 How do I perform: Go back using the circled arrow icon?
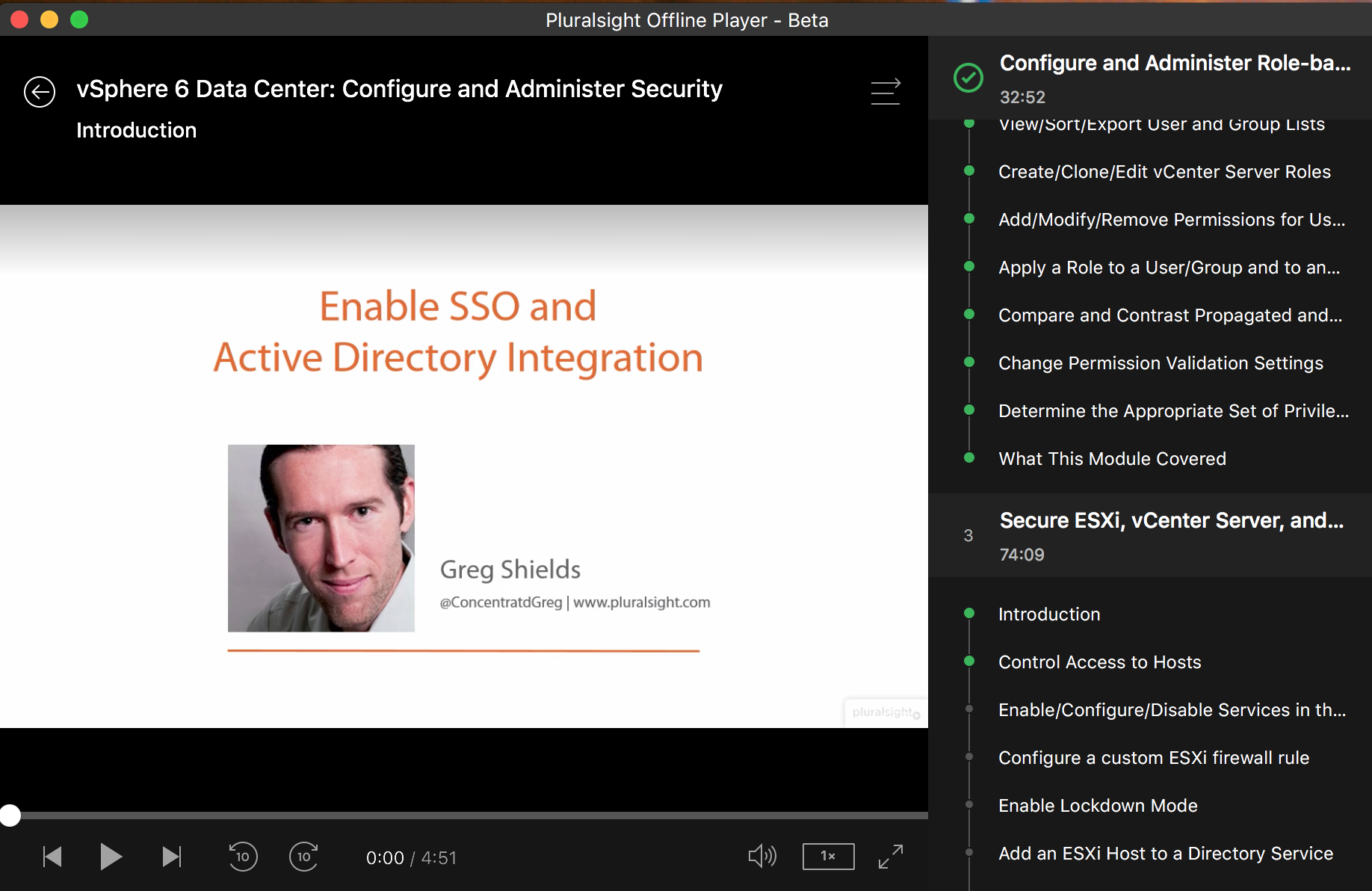click(x=40, y=92)
